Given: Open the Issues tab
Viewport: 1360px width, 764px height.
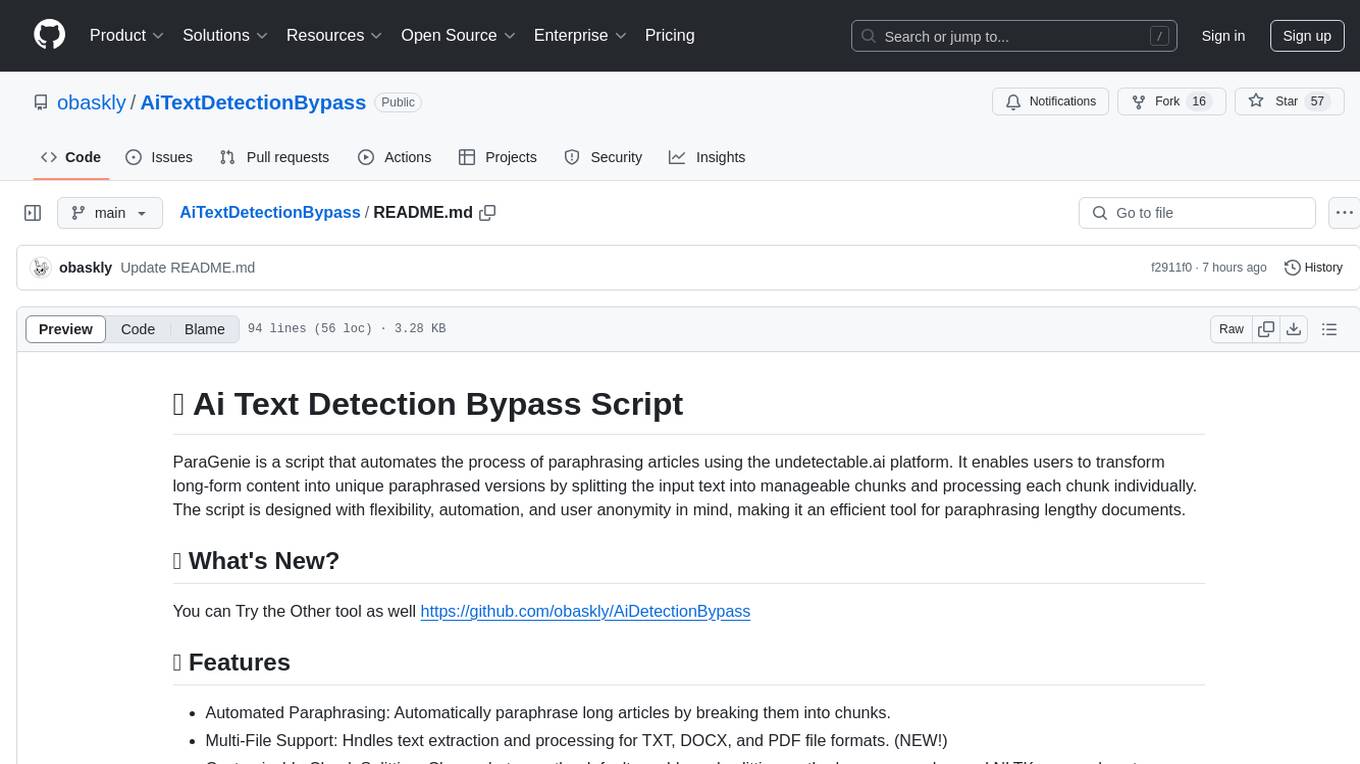Looking at the screenshot, I should (x=159, y=157).
